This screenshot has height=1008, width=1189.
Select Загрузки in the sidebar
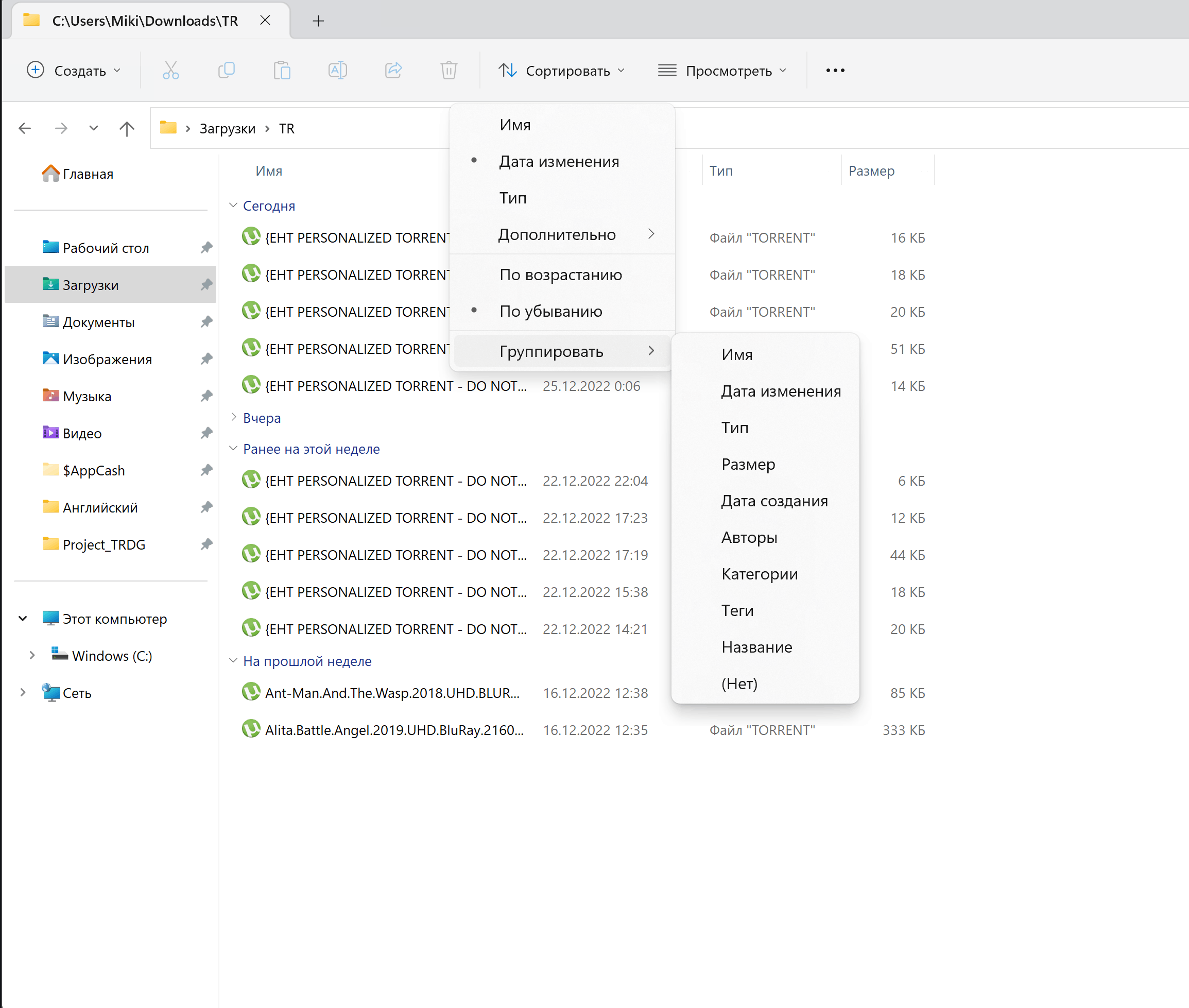[110, 284]
